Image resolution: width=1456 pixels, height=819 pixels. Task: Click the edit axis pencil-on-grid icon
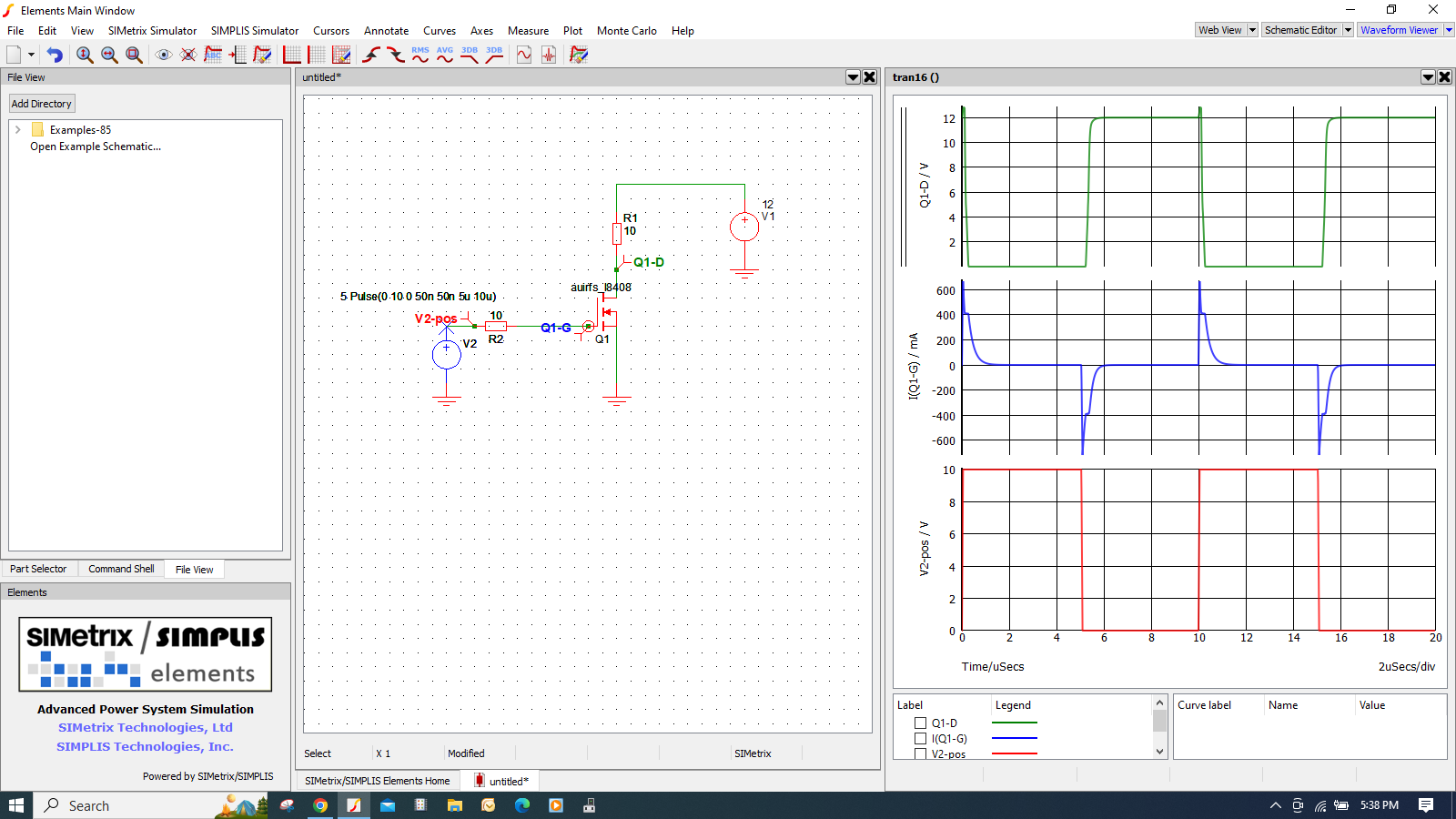pos(341,55)
